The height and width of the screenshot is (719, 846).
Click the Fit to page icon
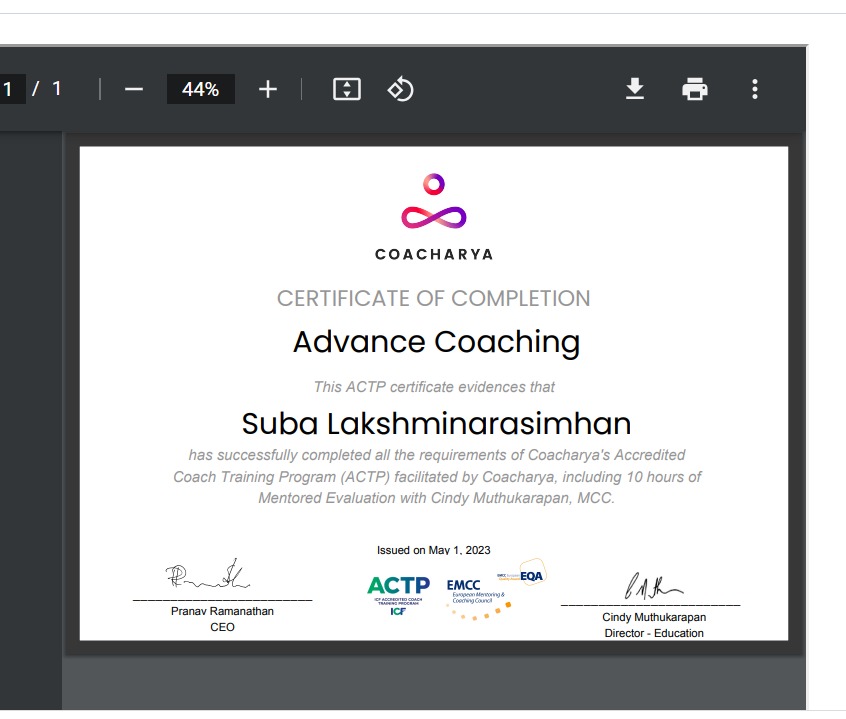(x=346, y=89)
